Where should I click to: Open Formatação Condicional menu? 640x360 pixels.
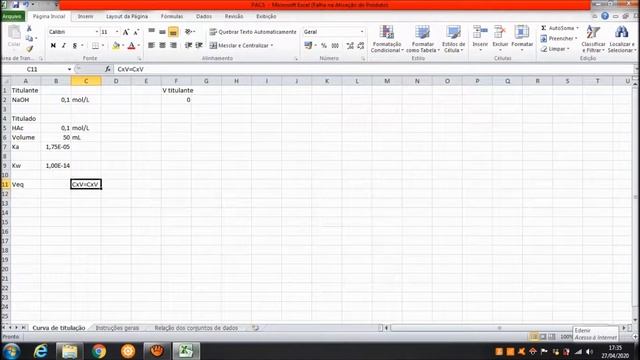click(387, 39)
